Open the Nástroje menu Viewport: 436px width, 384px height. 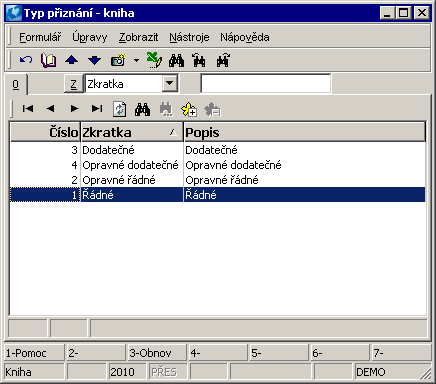coord(189,37)
